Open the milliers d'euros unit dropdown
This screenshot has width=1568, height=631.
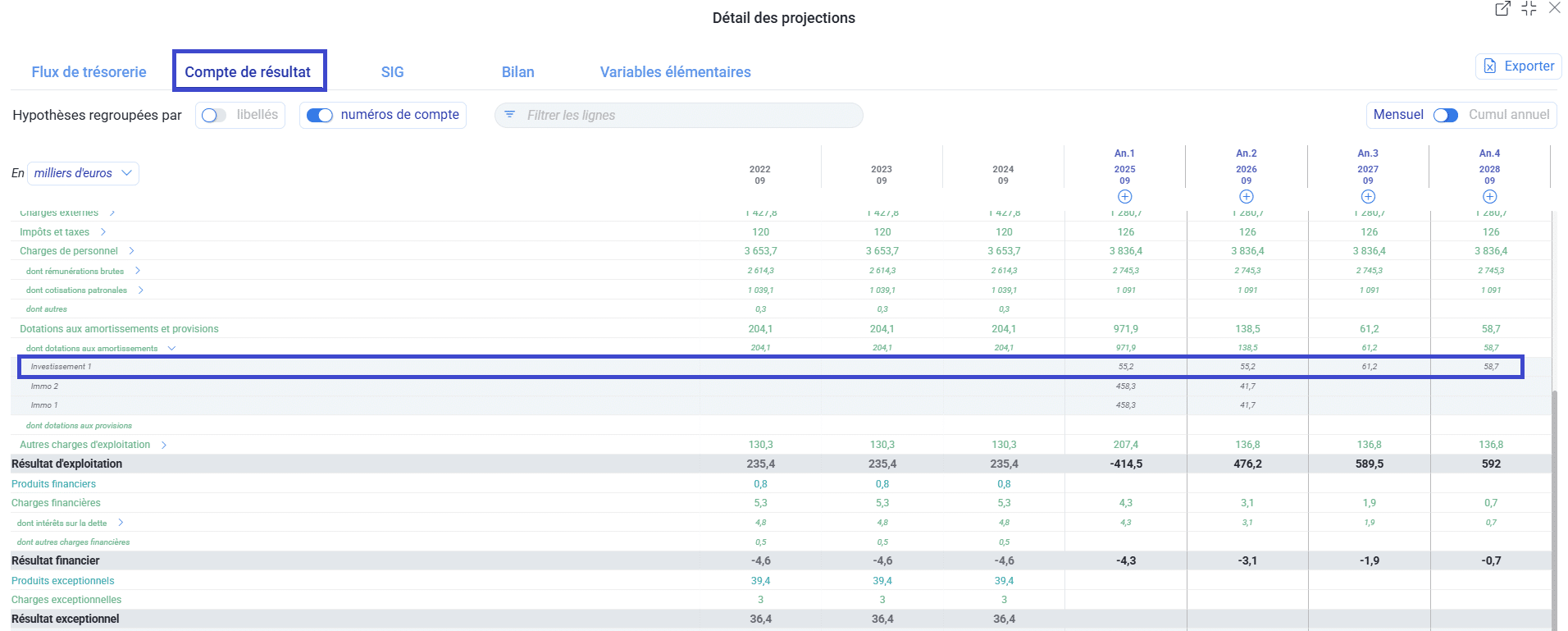point(82,173)
